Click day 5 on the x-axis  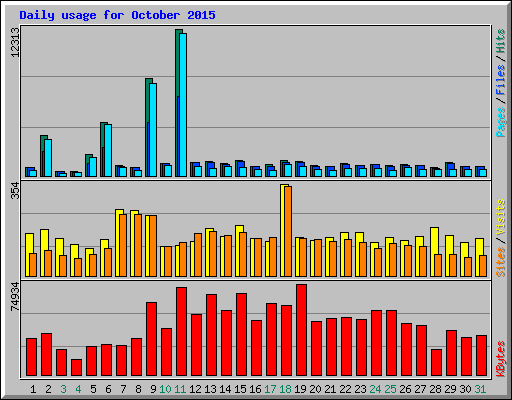93,389
